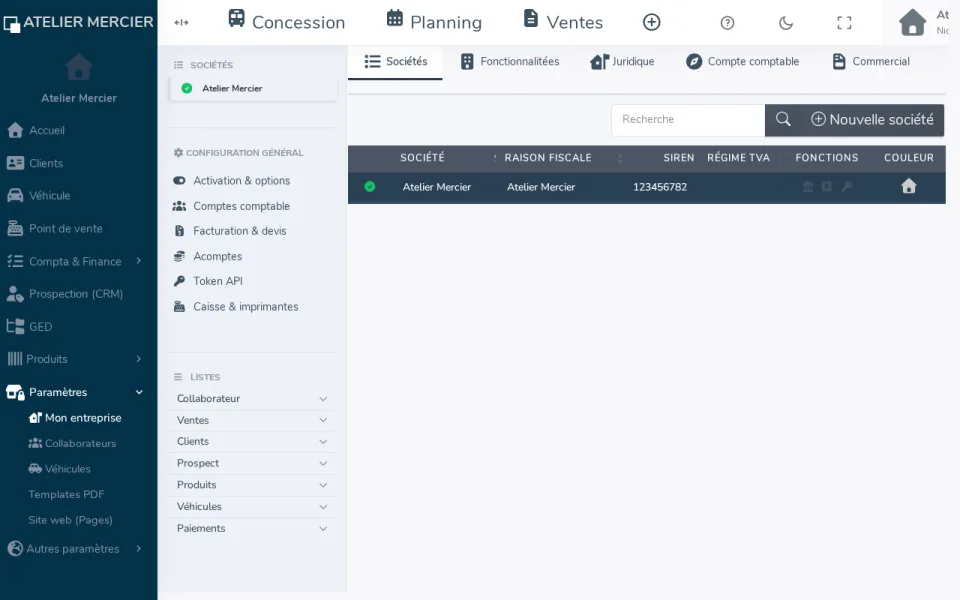Expand the Paiements list under Listes
This screenshot has width=960, height=600.
[252, 528]
